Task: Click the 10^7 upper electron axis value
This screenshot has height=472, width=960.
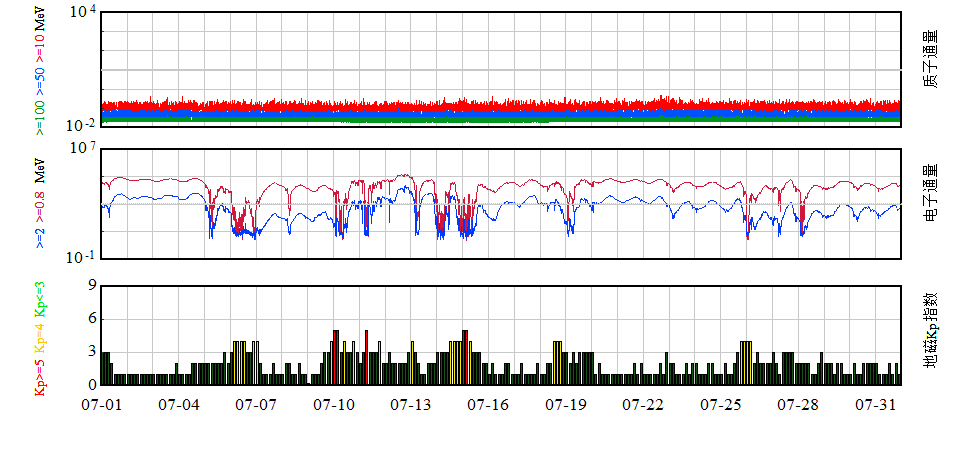Action: (x=83, y=149)
